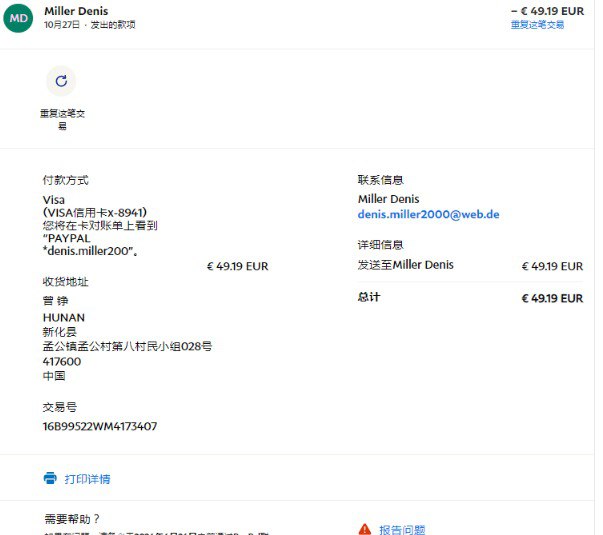Click the 收货地址 section heading
The height and width of the screenshot is (535, 603).
(x=65, y=282)
